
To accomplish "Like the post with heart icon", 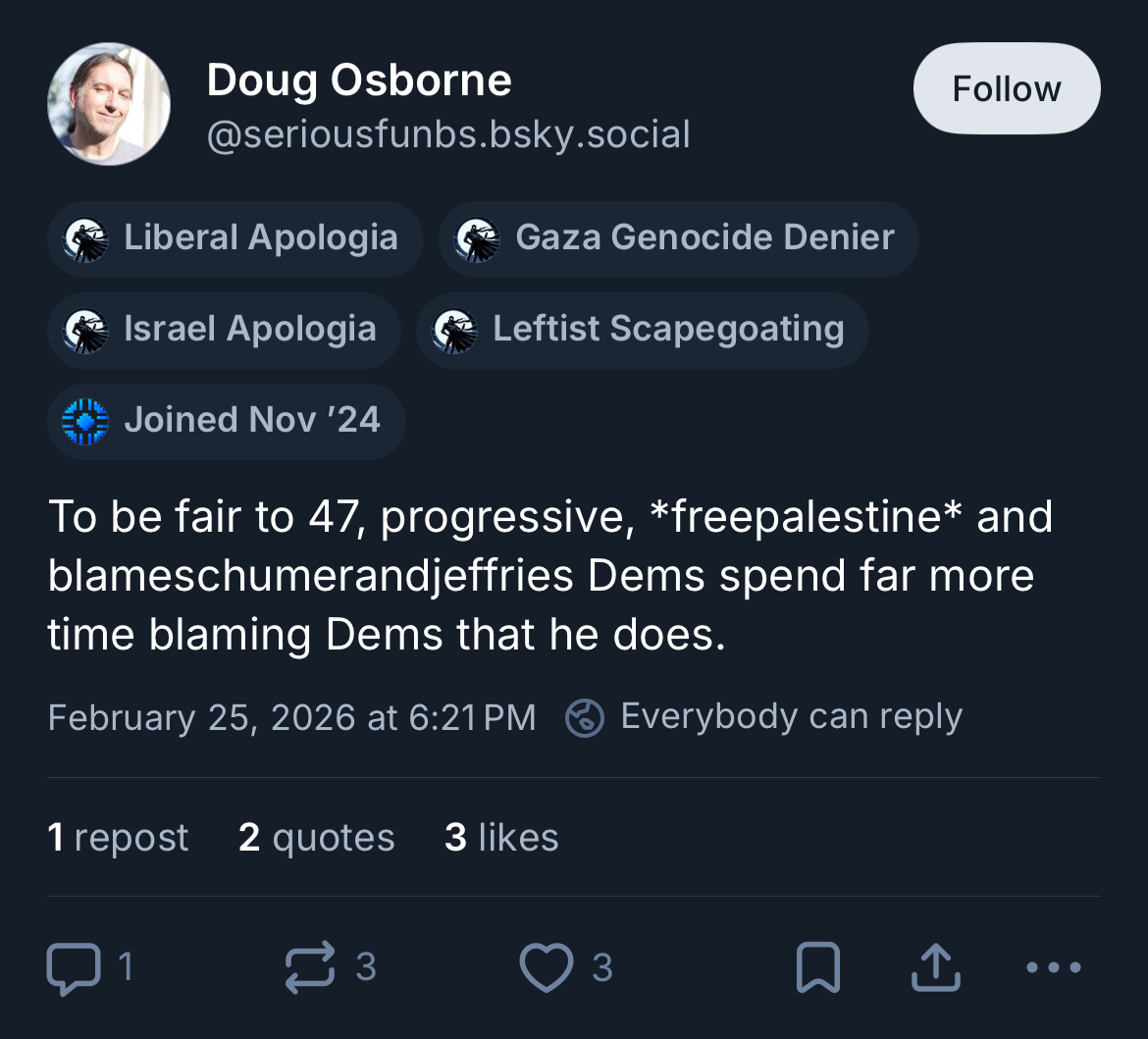I will coord(547,967).
